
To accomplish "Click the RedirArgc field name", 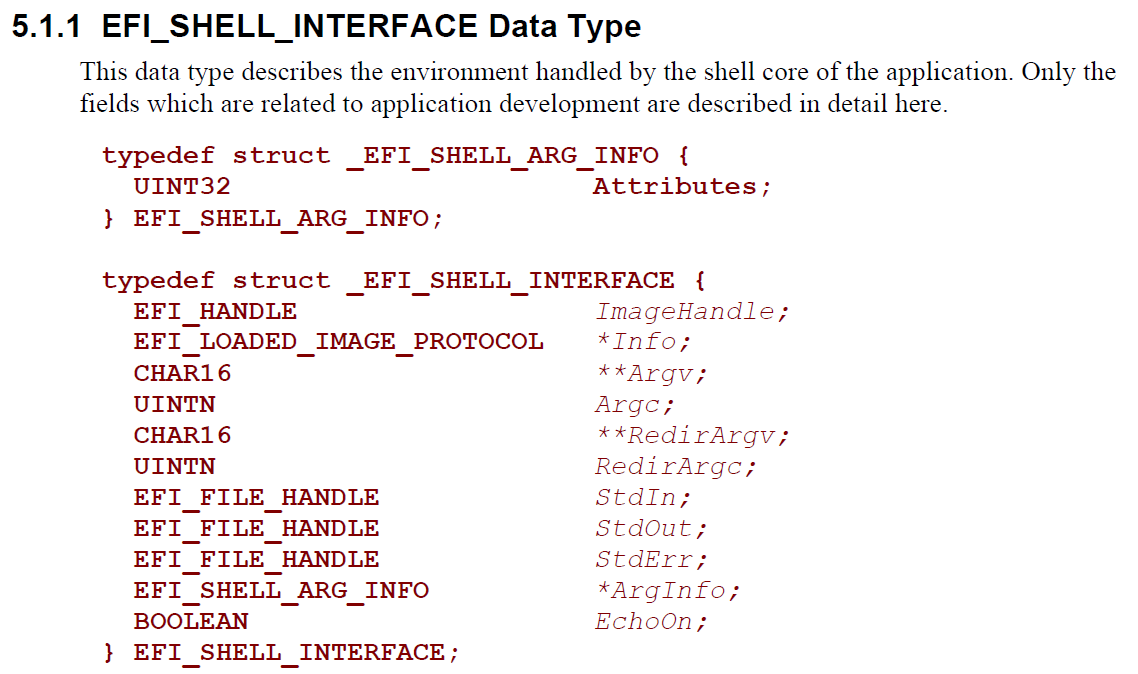I will pos(668,467).
